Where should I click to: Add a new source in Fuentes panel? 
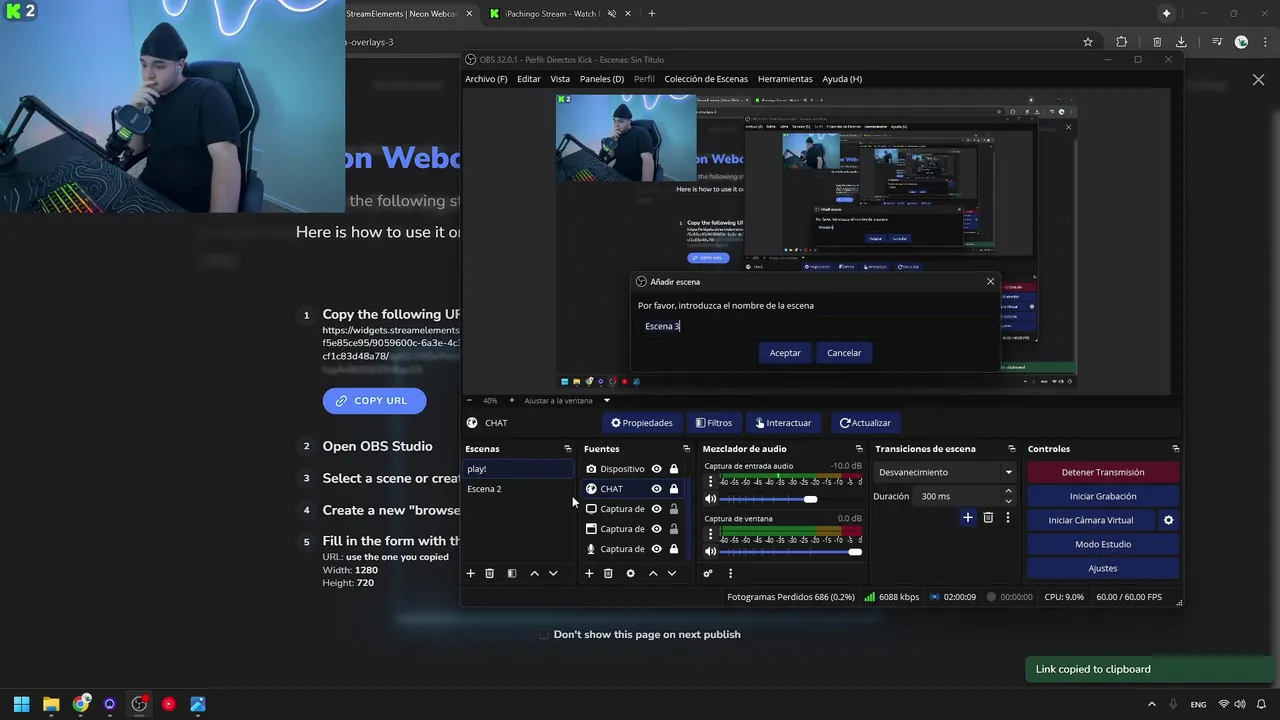coord(589,573)
